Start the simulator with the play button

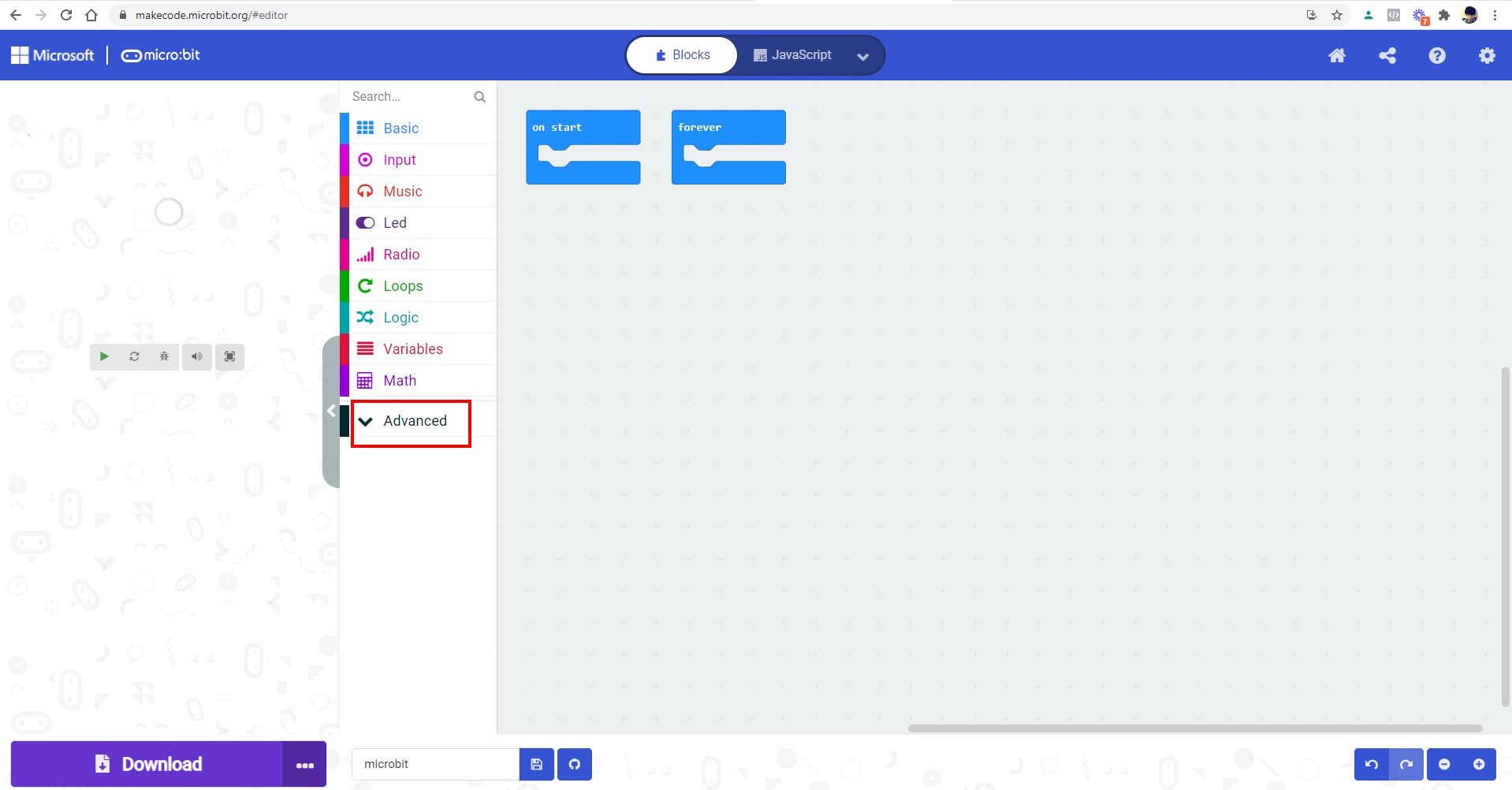click(x=104, y=356)
